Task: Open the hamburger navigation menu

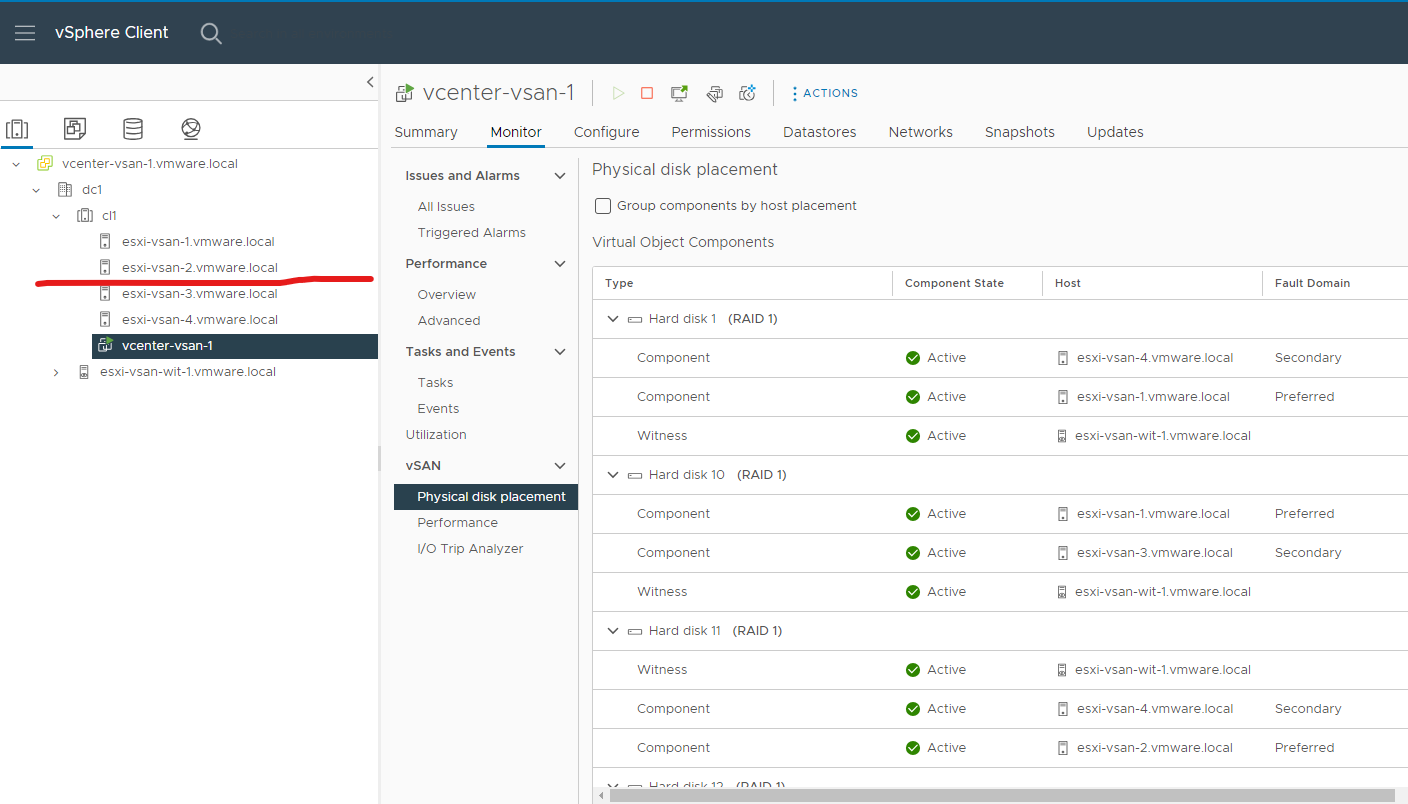Action: pyautogui.click(x=25, y=33)
